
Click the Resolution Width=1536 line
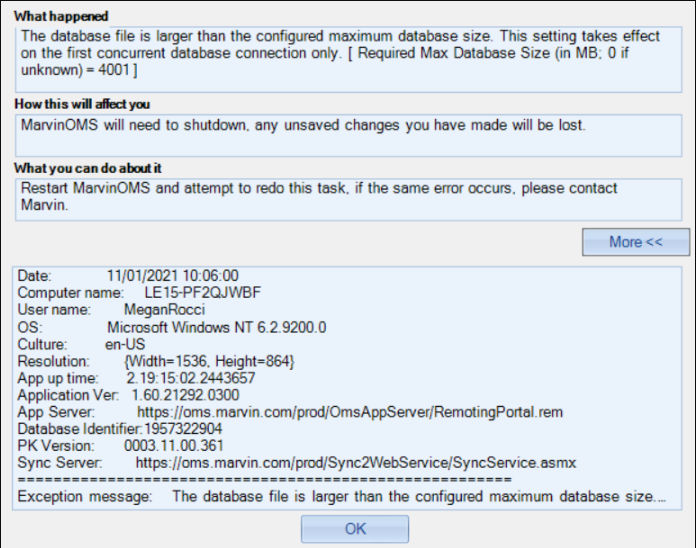pos(156,361)
